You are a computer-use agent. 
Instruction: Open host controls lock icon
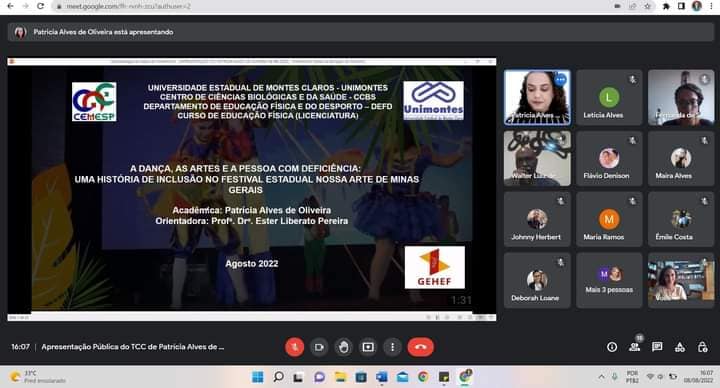click(x=702, y=347)
